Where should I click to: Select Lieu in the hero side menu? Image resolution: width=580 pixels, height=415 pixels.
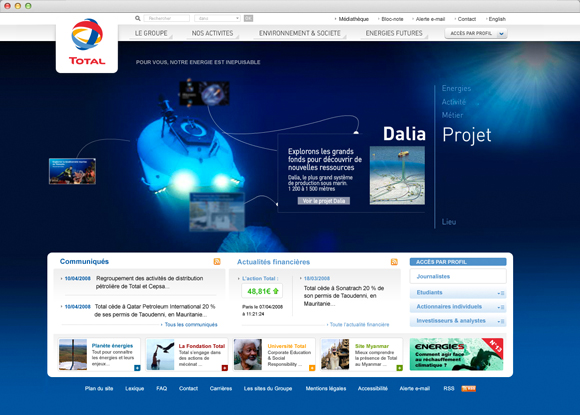point(449,222)
